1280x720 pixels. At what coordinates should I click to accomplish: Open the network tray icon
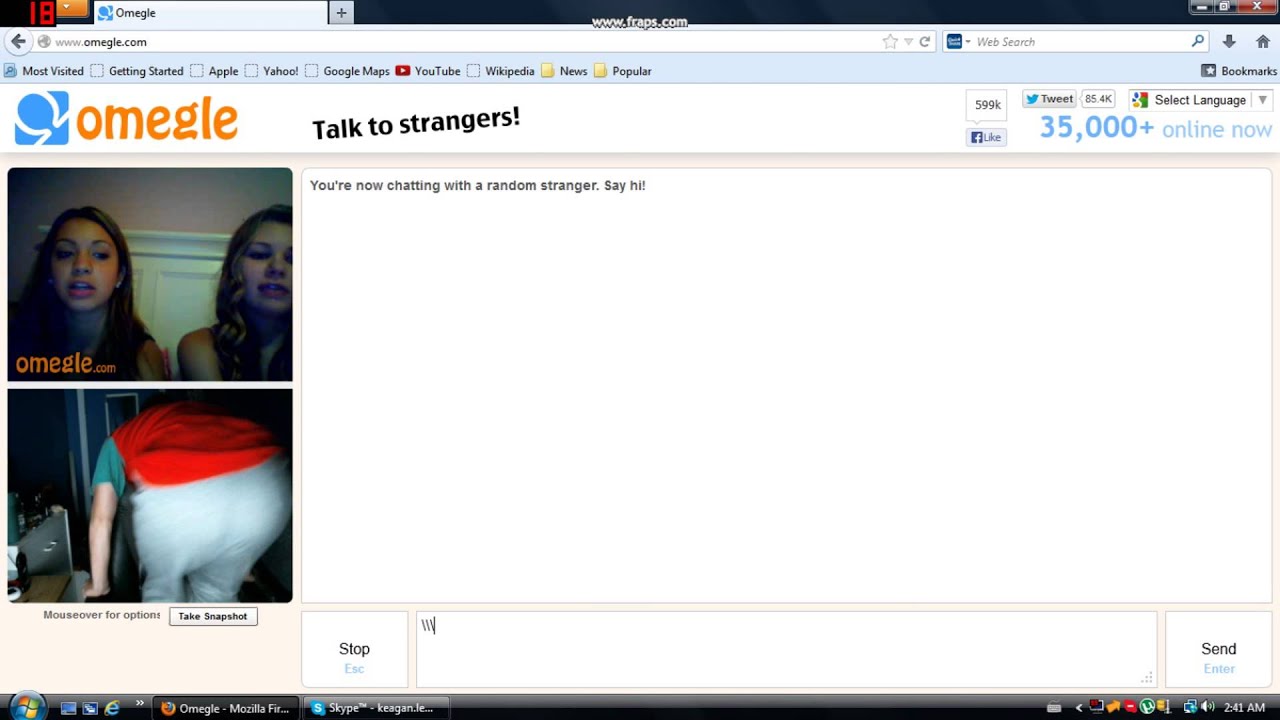pos(1190,707)
